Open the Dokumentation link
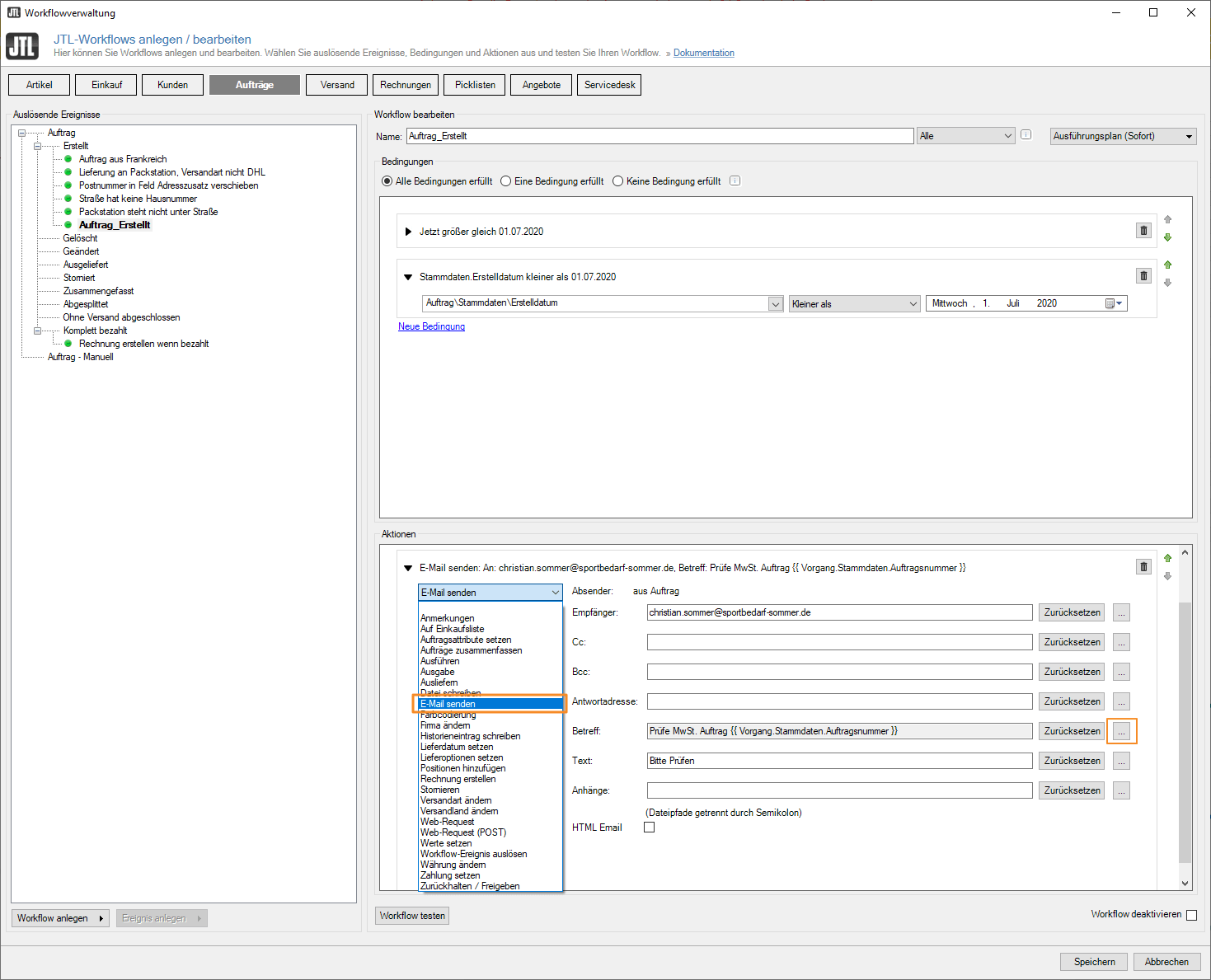Screen dimensions: 1211x980 pos(704,53)
